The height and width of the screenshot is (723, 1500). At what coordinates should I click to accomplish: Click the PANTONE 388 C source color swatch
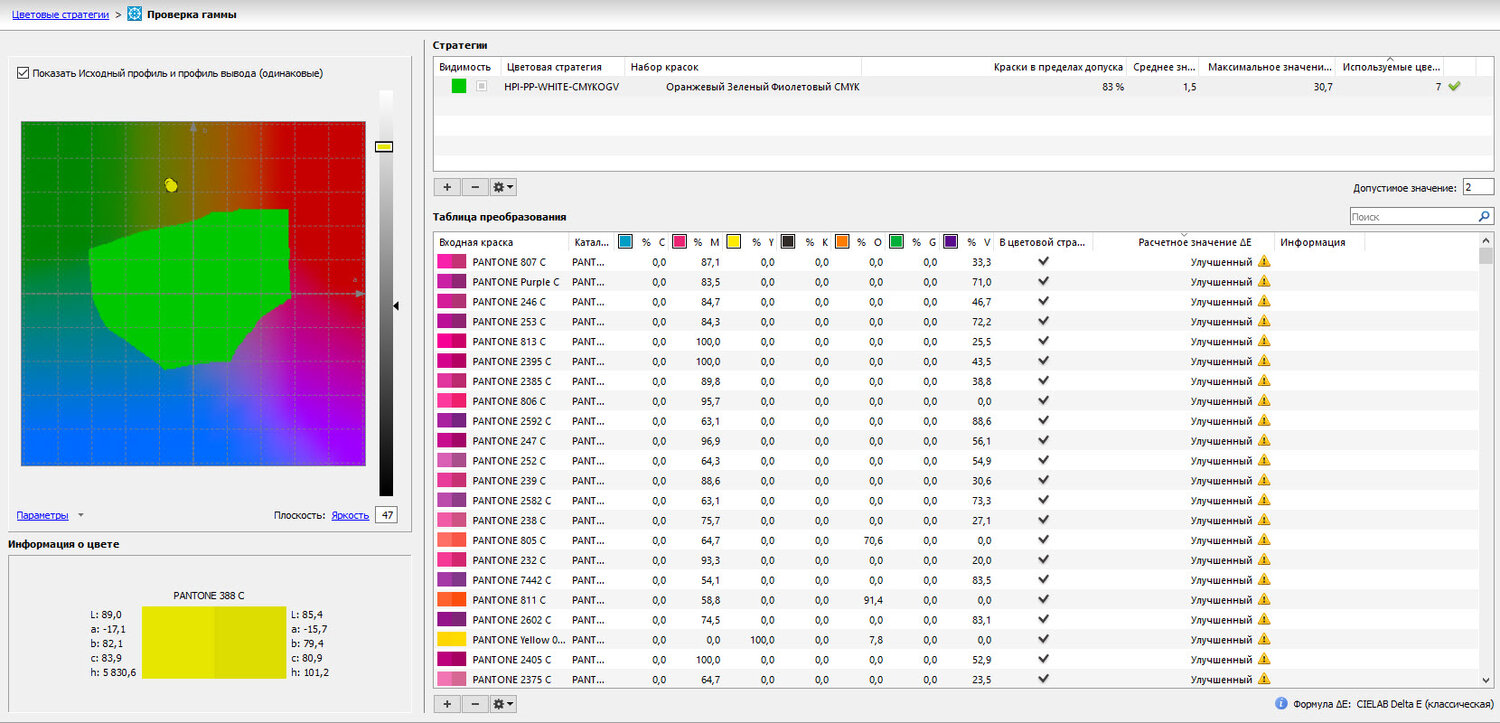(178, 643)
